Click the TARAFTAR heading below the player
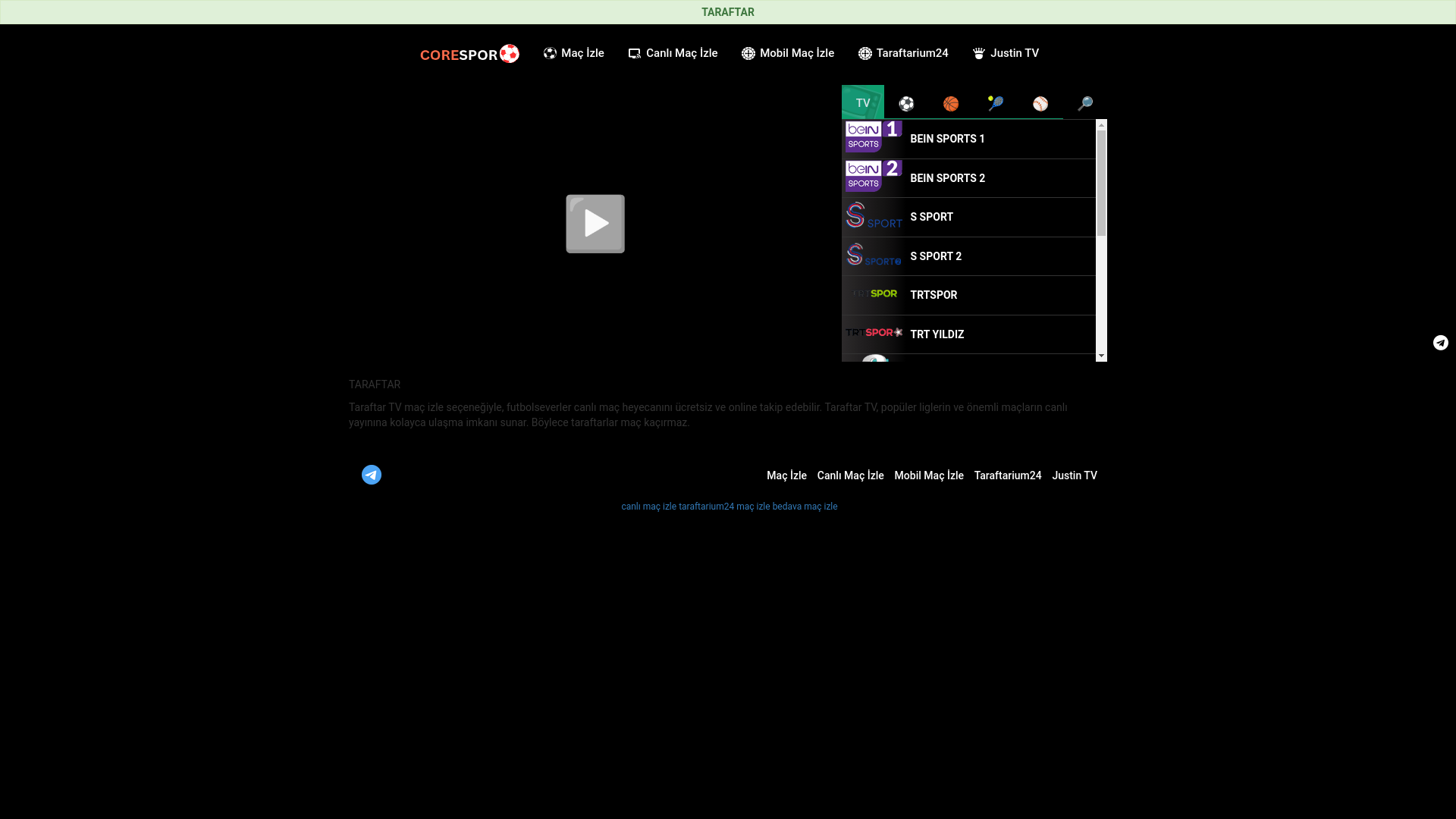1456x819 pixels. [375, 384]
